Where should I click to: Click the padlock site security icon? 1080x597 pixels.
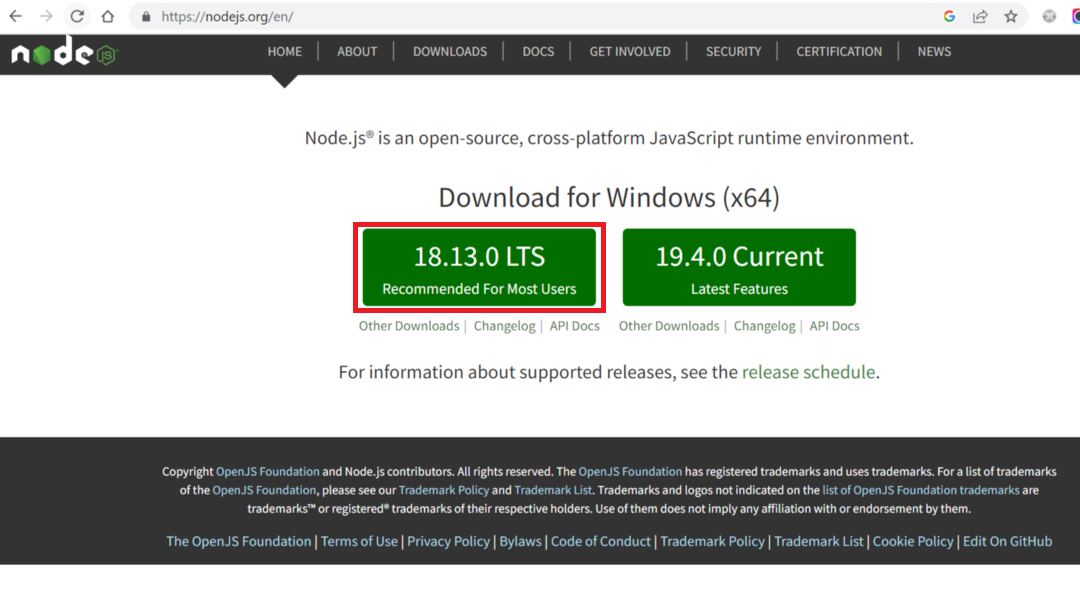coord(146,17)
